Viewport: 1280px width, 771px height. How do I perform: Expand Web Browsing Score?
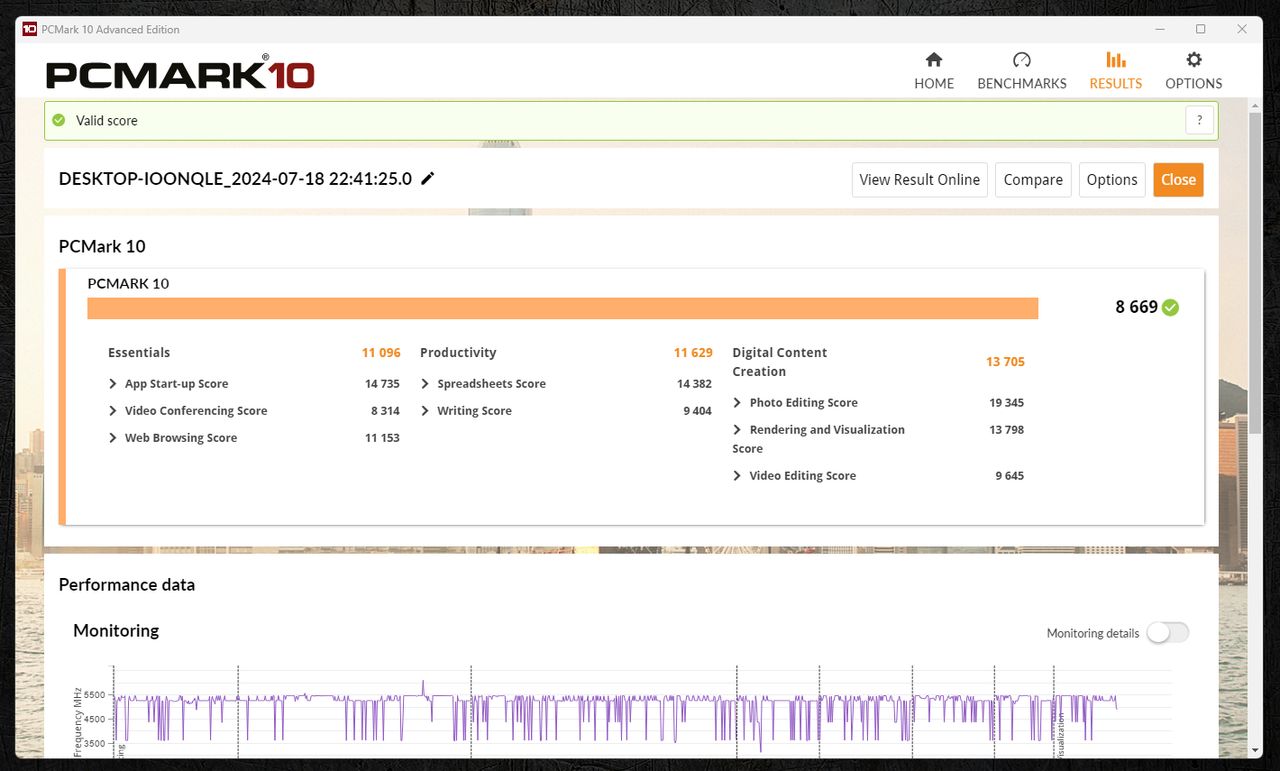tap(113, 438)
